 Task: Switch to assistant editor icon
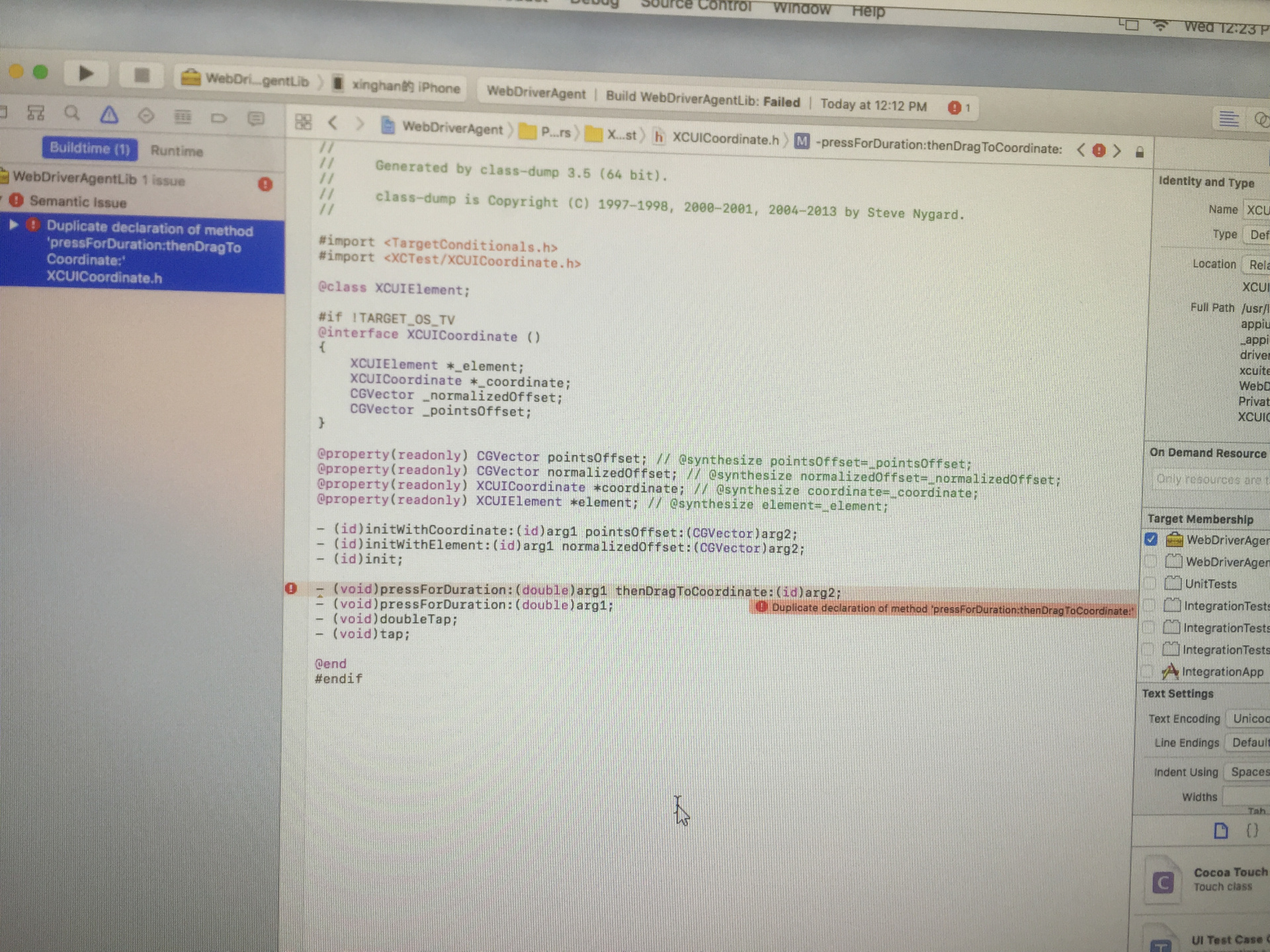(x=1261, y=120)
